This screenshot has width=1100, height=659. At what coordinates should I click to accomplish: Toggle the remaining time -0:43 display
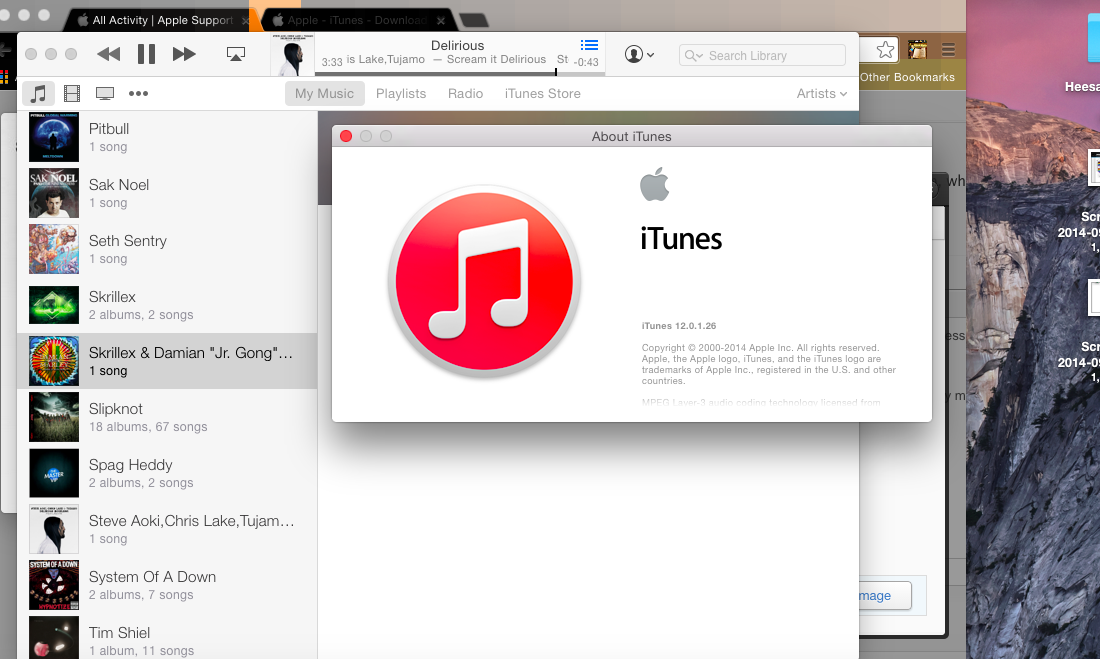tap(586, 62)
